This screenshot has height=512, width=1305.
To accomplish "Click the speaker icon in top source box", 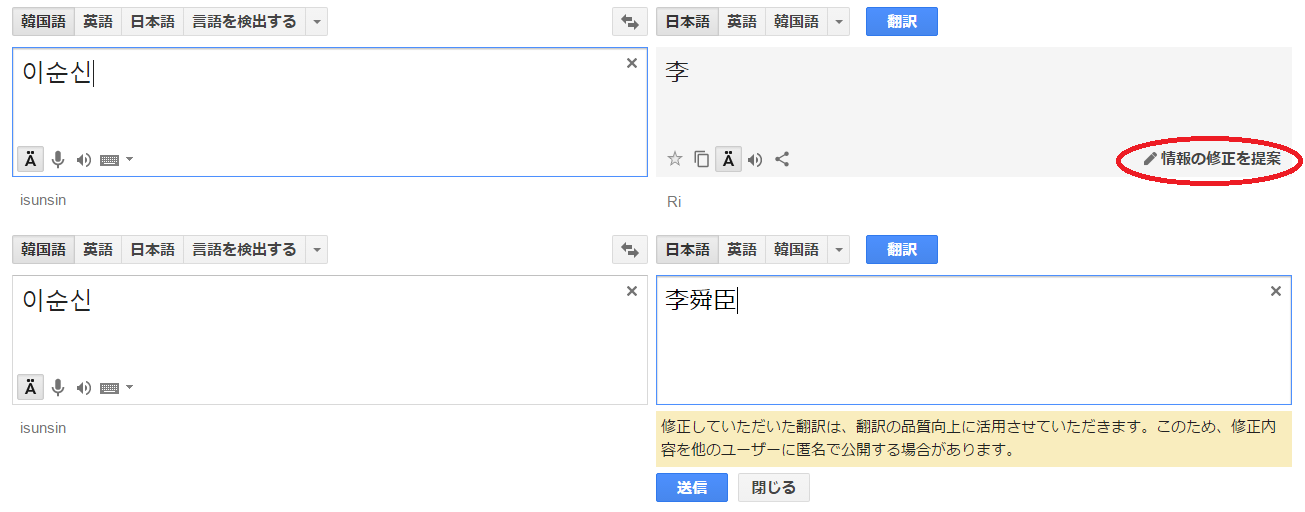I will coord(84,159).
